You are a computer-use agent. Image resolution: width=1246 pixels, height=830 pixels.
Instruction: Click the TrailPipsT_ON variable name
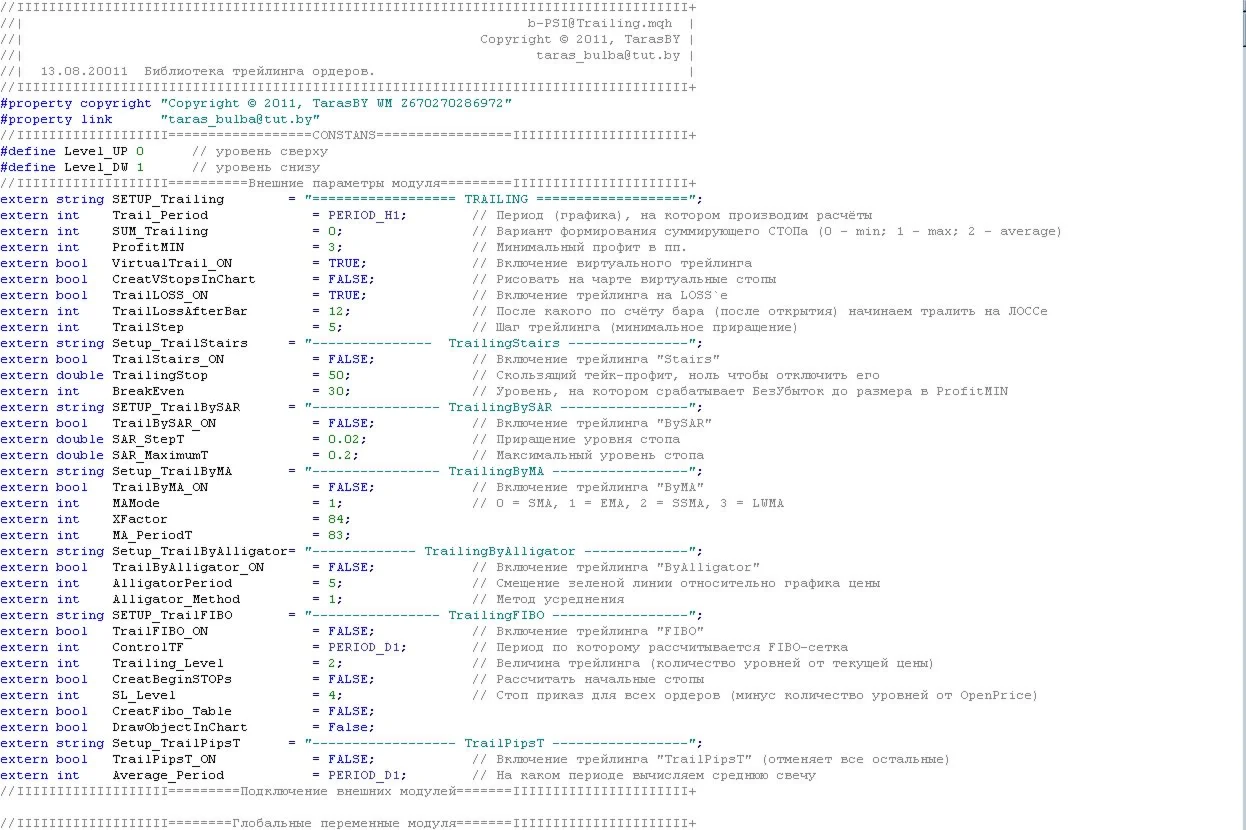tap(164, 759)
